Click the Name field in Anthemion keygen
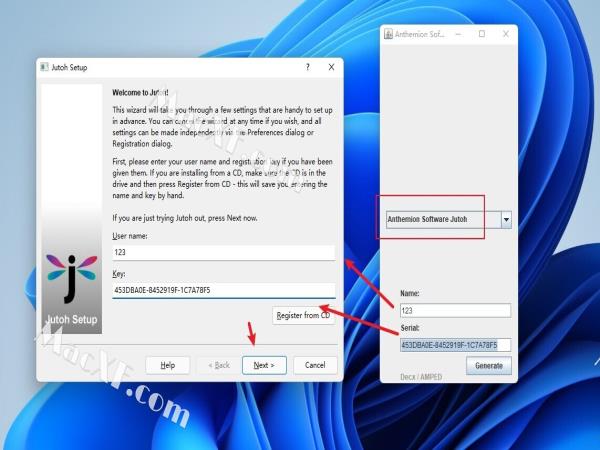The image size is (600, 450). [455, 310]
